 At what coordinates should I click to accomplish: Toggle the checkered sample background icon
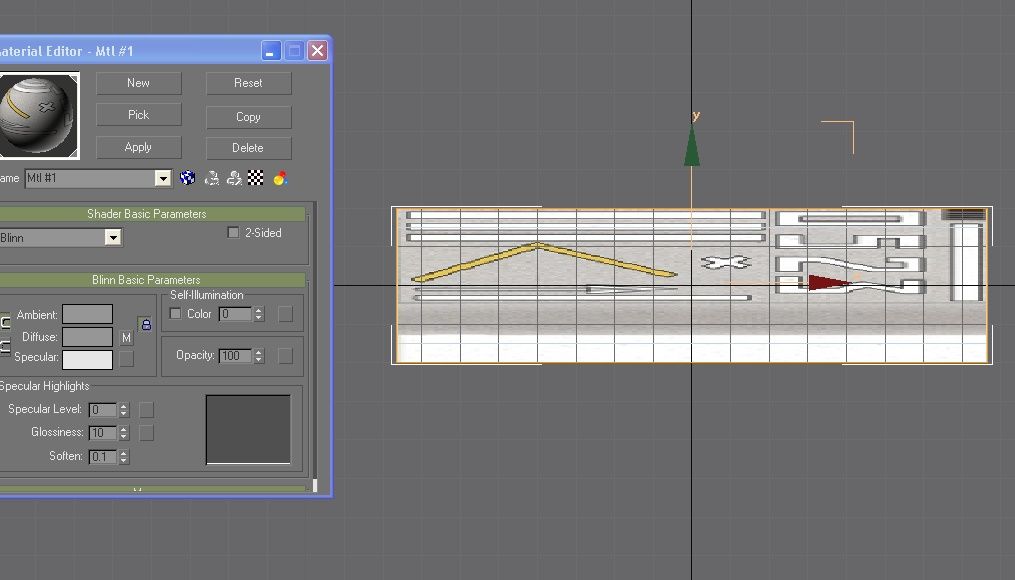click(255, 178)
